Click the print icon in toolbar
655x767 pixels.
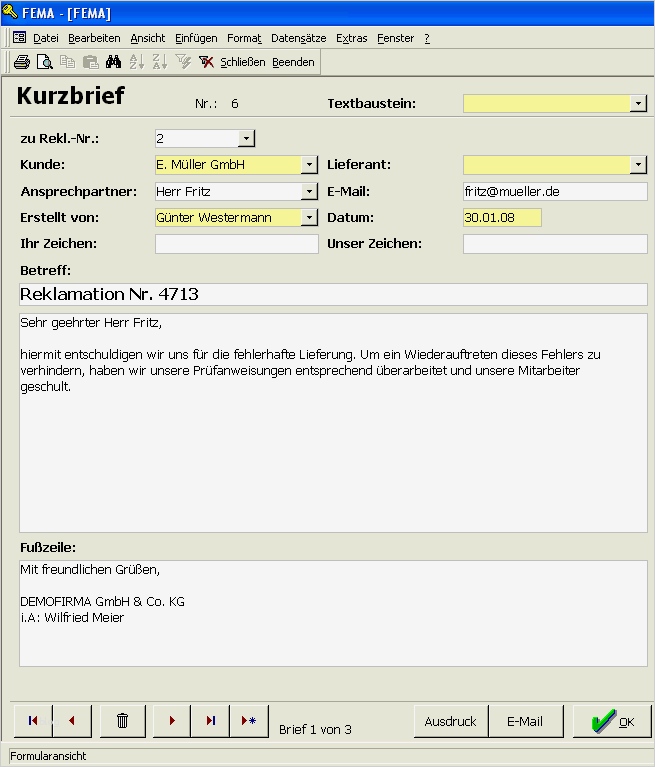click(x=22, y=62)
